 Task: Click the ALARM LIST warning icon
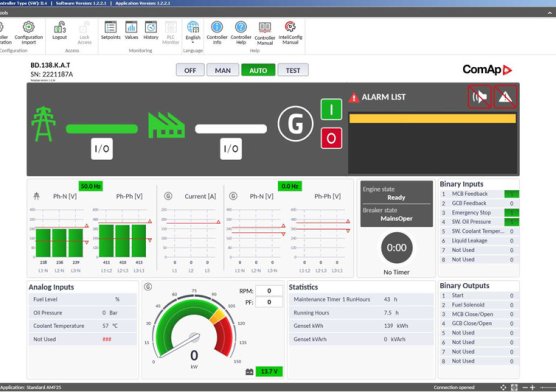point(354,97)
